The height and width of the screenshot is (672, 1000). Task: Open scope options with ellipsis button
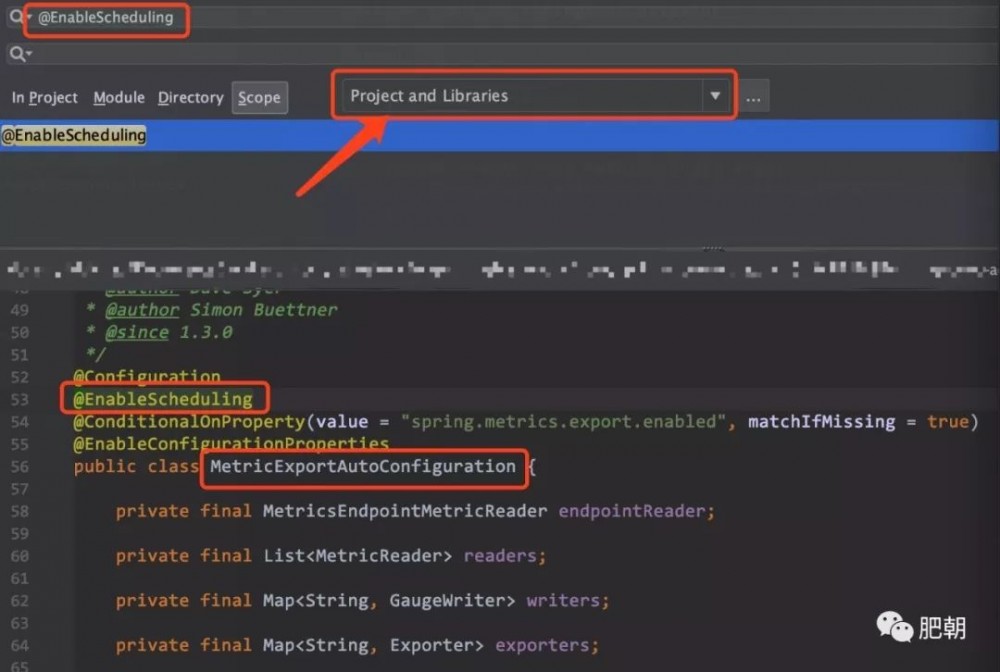753,97
